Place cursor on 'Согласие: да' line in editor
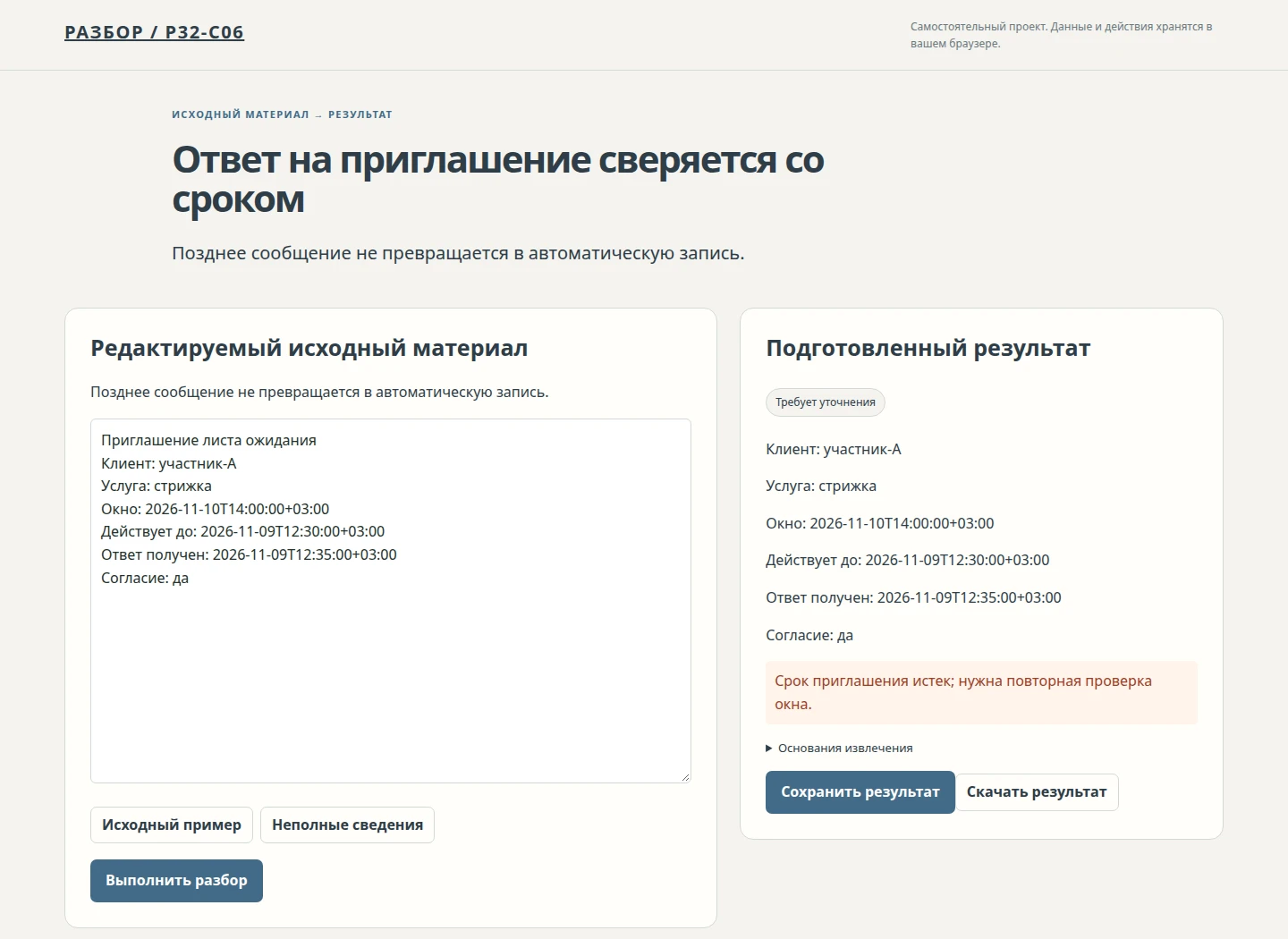Screen dimensions: 1288x939 (145, 578)
